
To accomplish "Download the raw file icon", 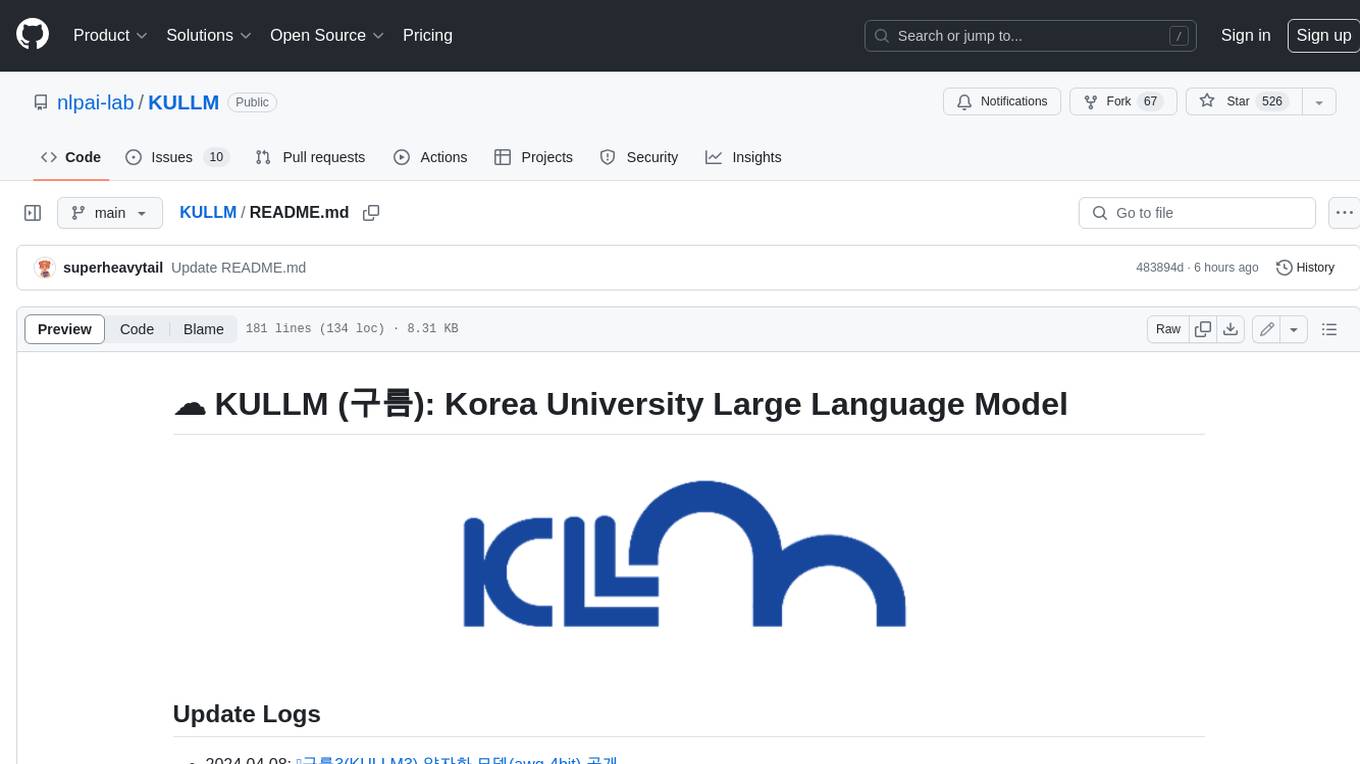I will tap(1231, 329).
